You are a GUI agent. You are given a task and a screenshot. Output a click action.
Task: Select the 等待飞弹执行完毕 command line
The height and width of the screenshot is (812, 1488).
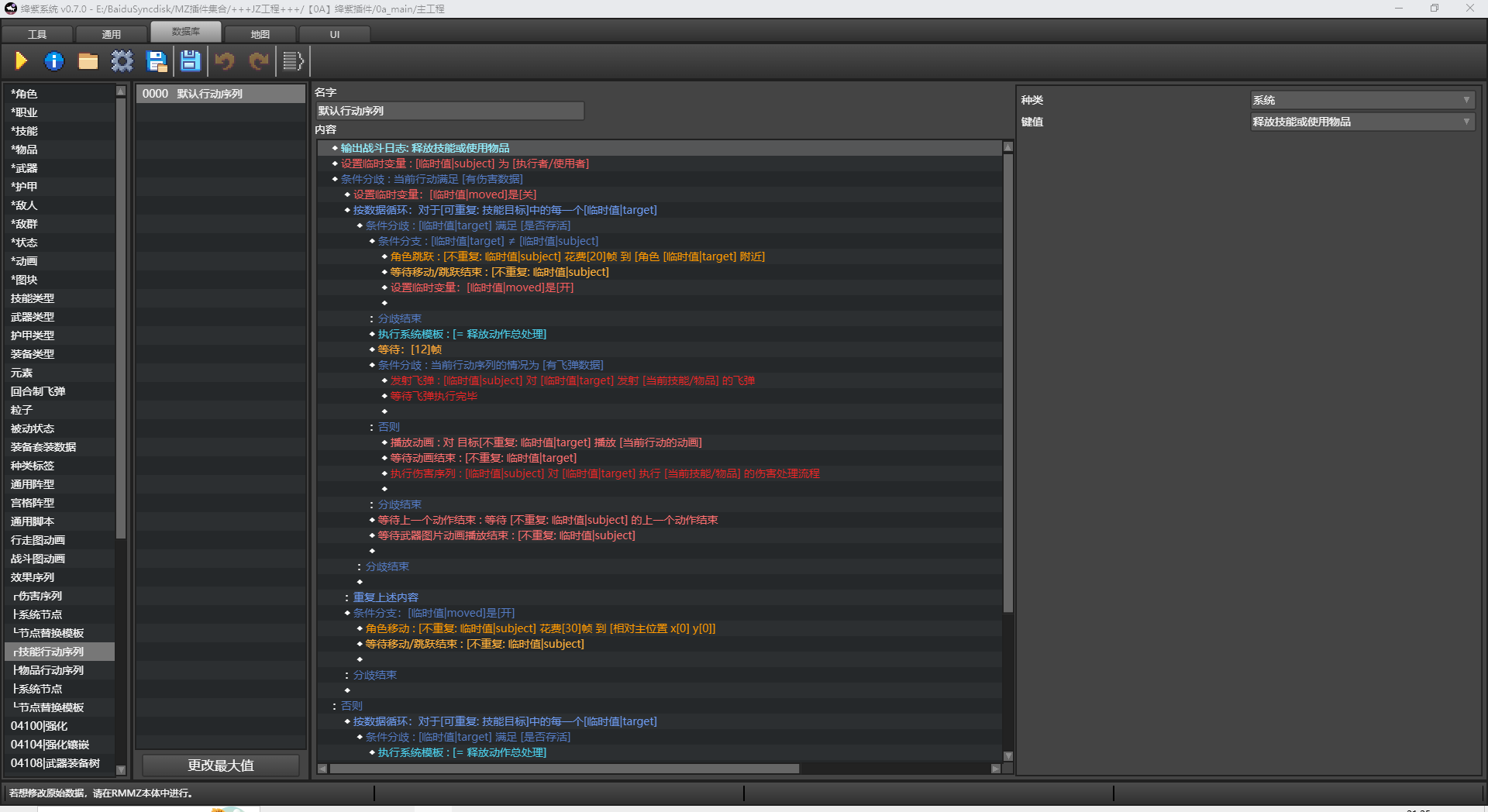pos(660,396)
